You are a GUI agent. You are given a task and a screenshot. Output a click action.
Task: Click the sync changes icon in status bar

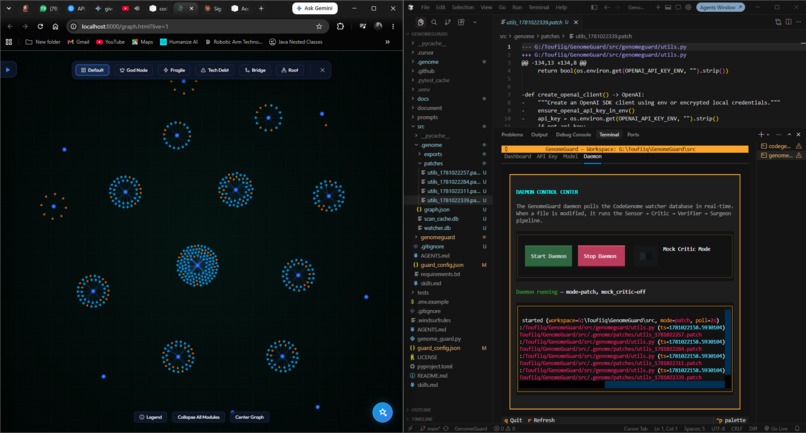[446, 428]
